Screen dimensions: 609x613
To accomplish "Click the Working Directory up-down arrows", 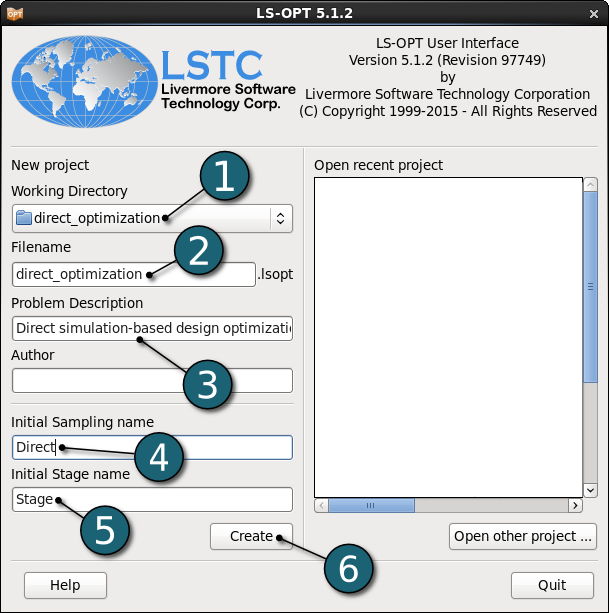I will click(x=280, y=218).
